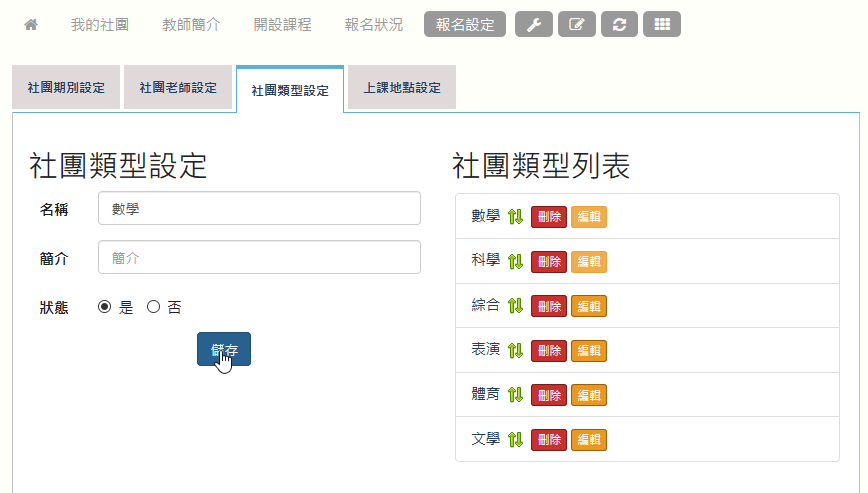This screenshot has width=868, height=493.
Task: Click sort arrows icon next to 表演
Action: click(x=516, y=350)
